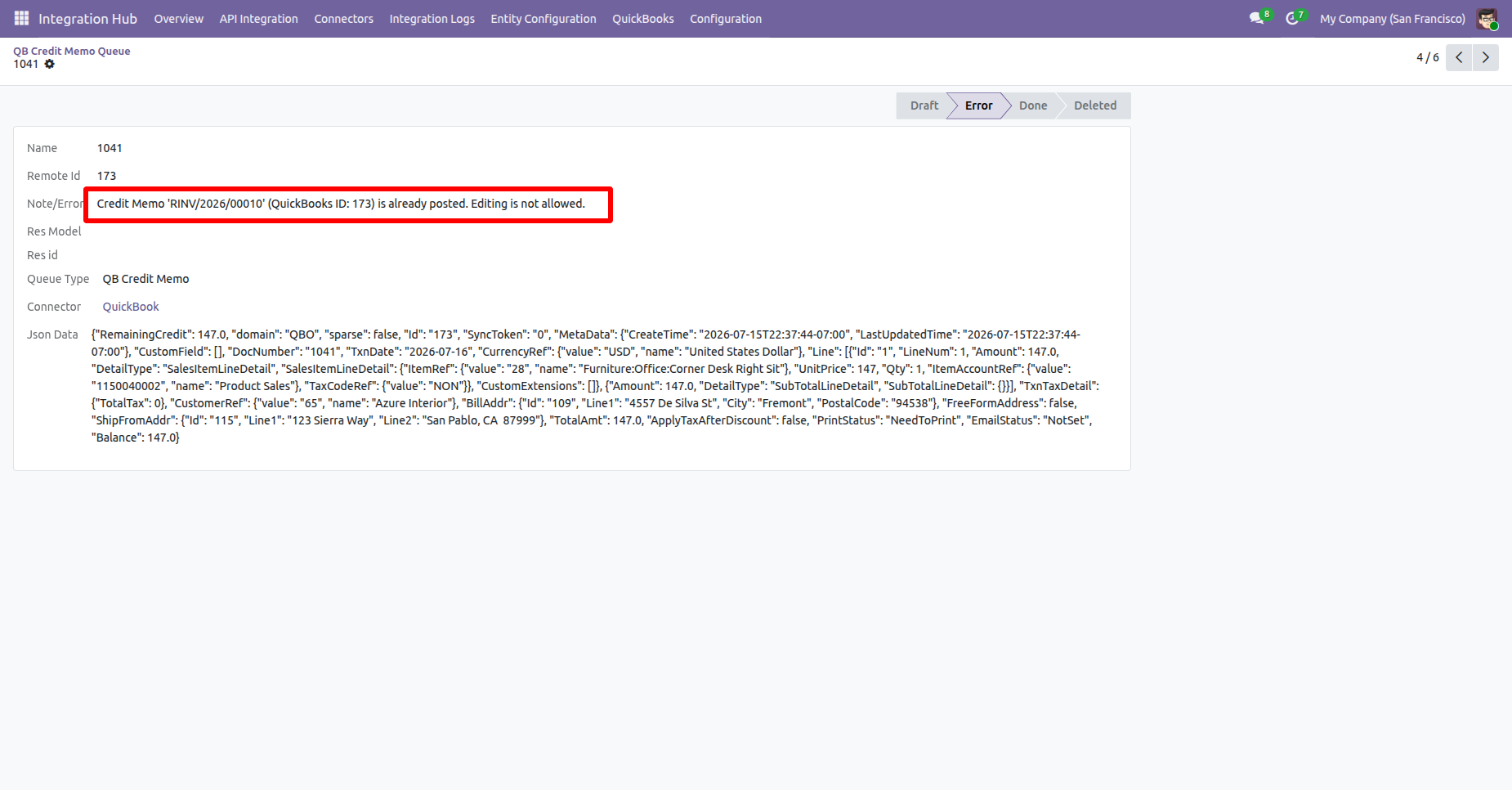Open the API Integration menu
Viewport: 1512px width, 790px height.
pos(258,19)
